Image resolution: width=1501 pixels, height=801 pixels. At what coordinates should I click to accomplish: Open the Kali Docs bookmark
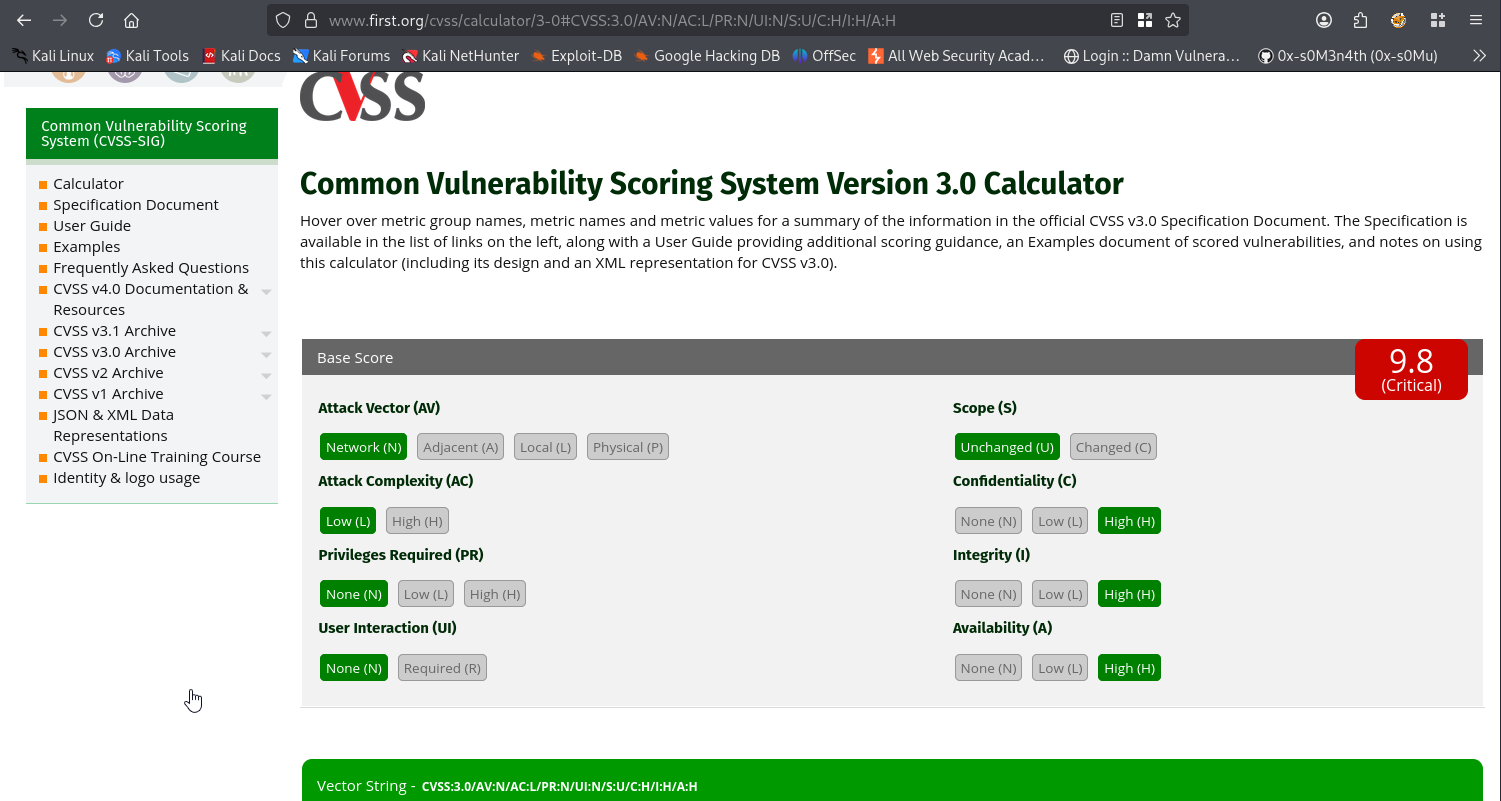click(241, 56)
